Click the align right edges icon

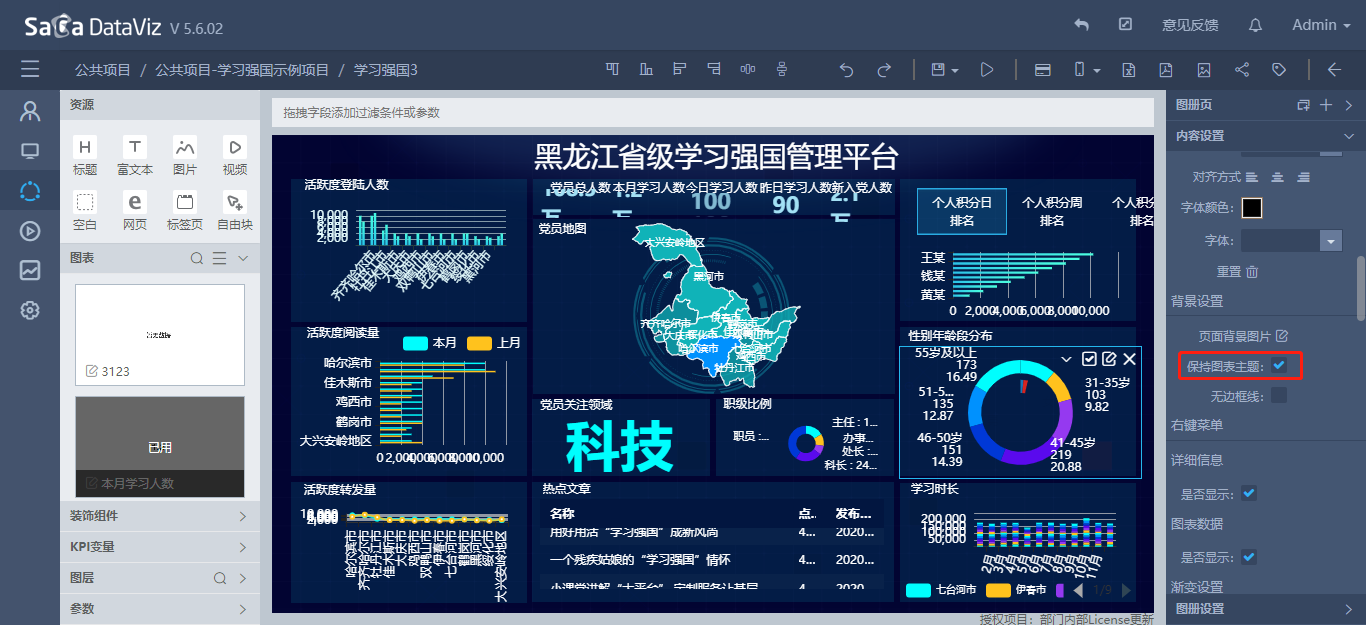coord(714,69)
